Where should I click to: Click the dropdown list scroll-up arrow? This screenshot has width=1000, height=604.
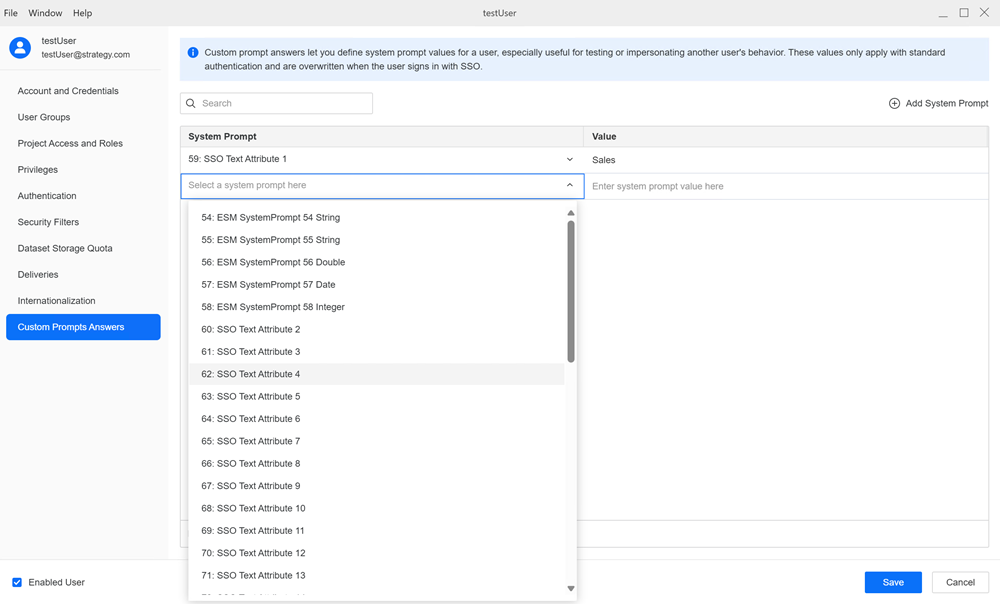coord(571,213)
